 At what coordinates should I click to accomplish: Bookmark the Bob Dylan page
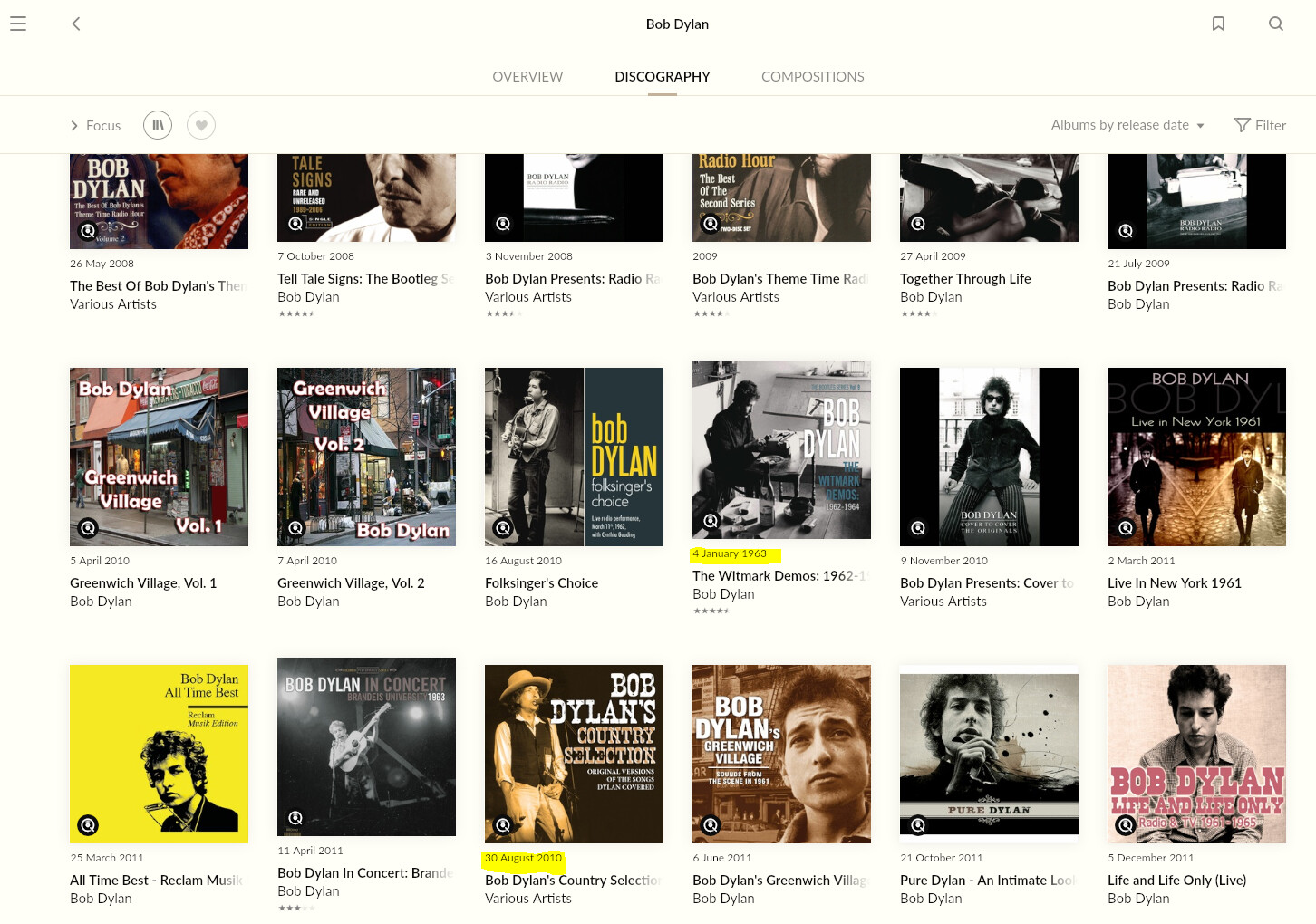click(x=1218, y=24)
